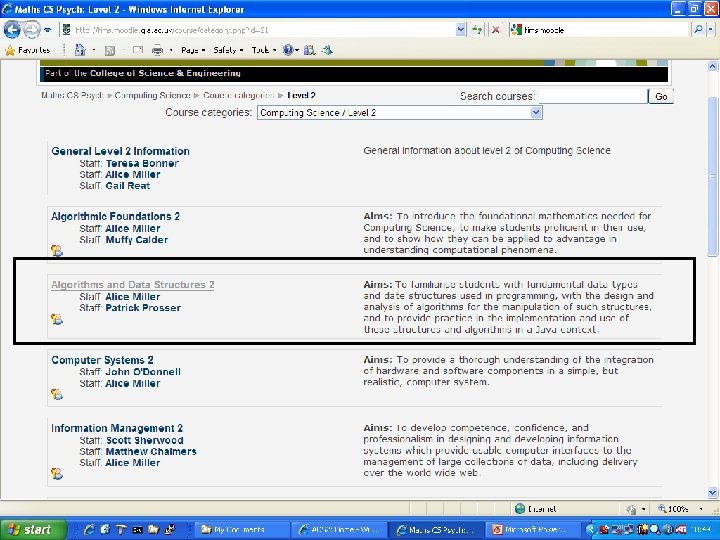Open the recent pages dropdown beside Forward
Screen dimensions: 720x540
pyautogui.click(x=48, y=30)
